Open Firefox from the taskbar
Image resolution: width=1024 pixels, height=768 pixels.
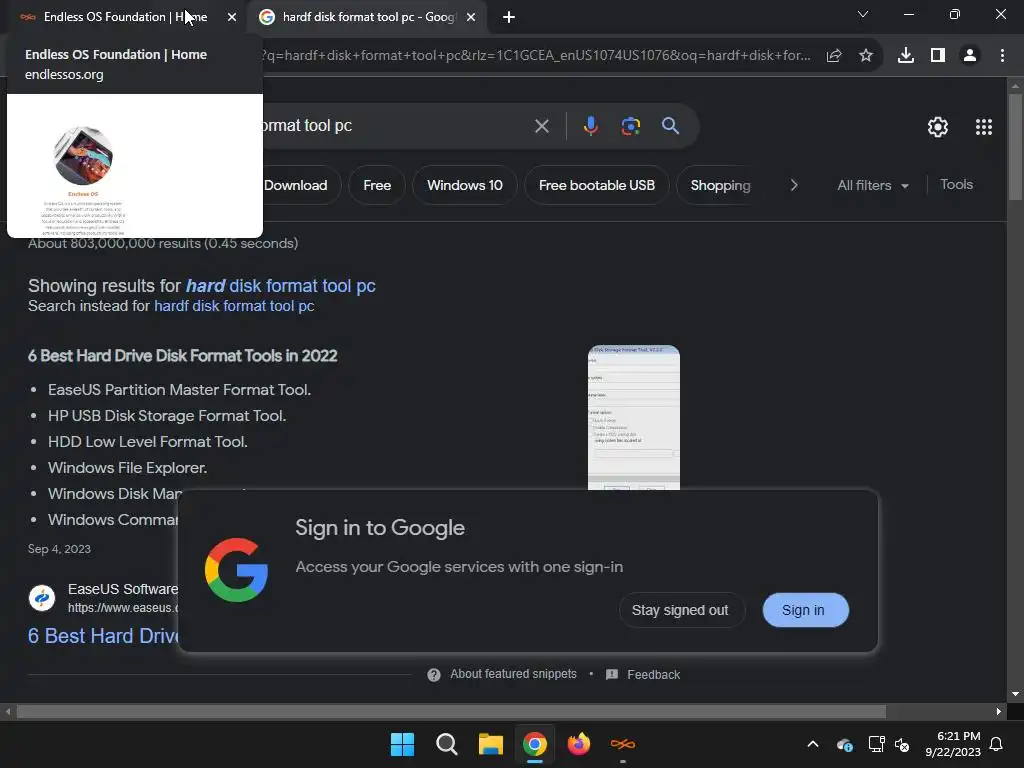(579, 744)
